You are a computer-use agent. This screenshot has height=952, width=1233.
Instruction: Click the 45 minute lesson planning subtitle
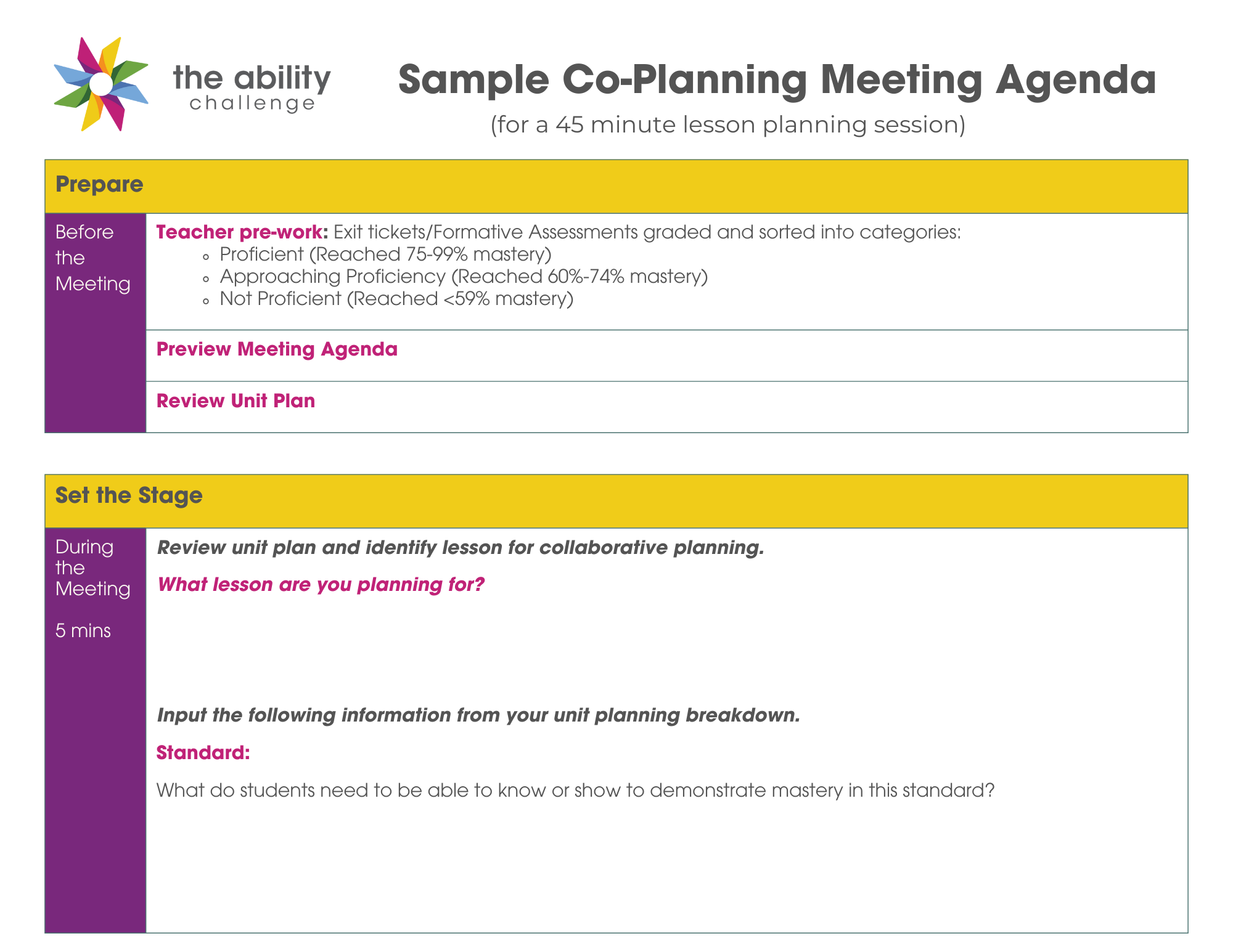pyautogui.click(x=727, y=124)
